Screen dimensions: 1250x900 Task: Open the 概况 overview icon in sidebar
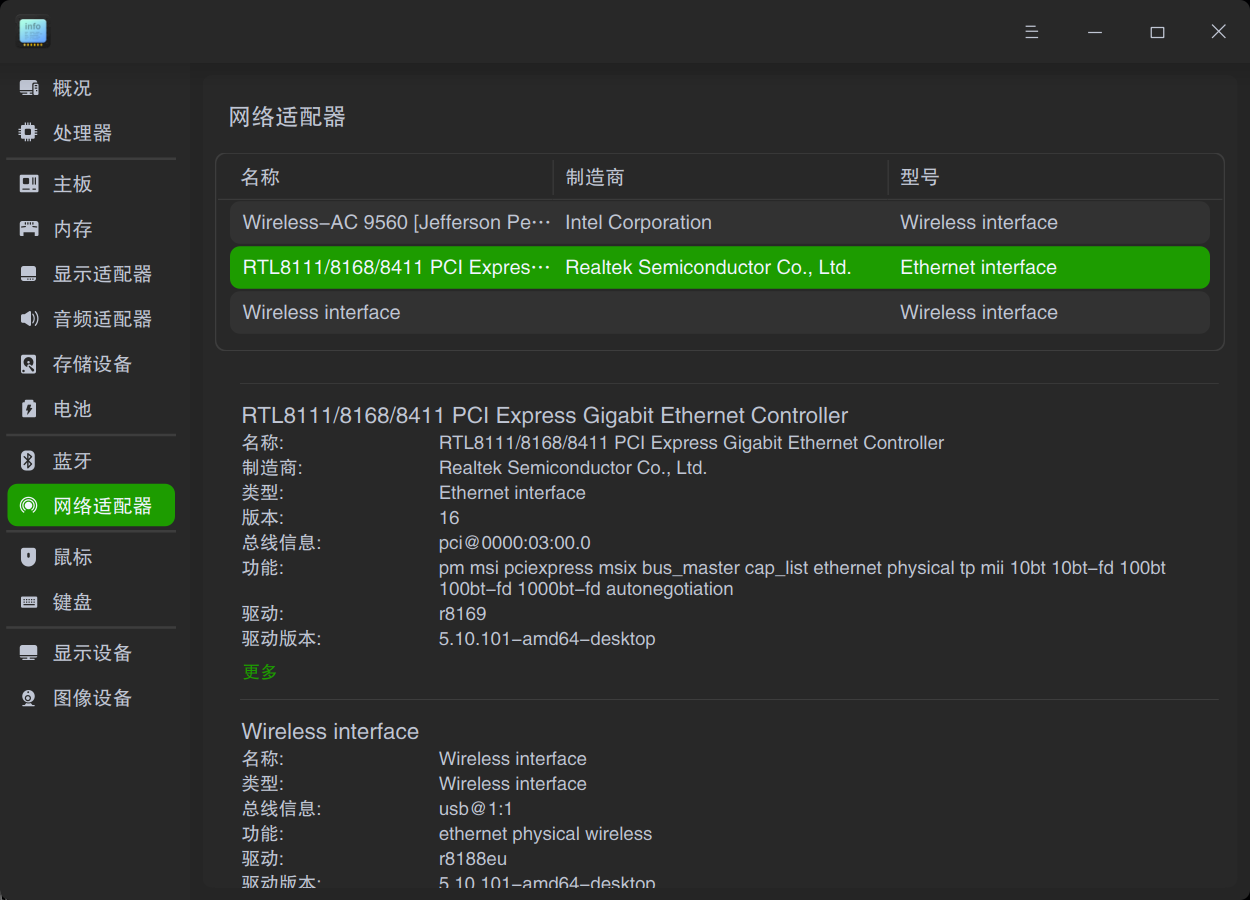click(x=29, y=88)
